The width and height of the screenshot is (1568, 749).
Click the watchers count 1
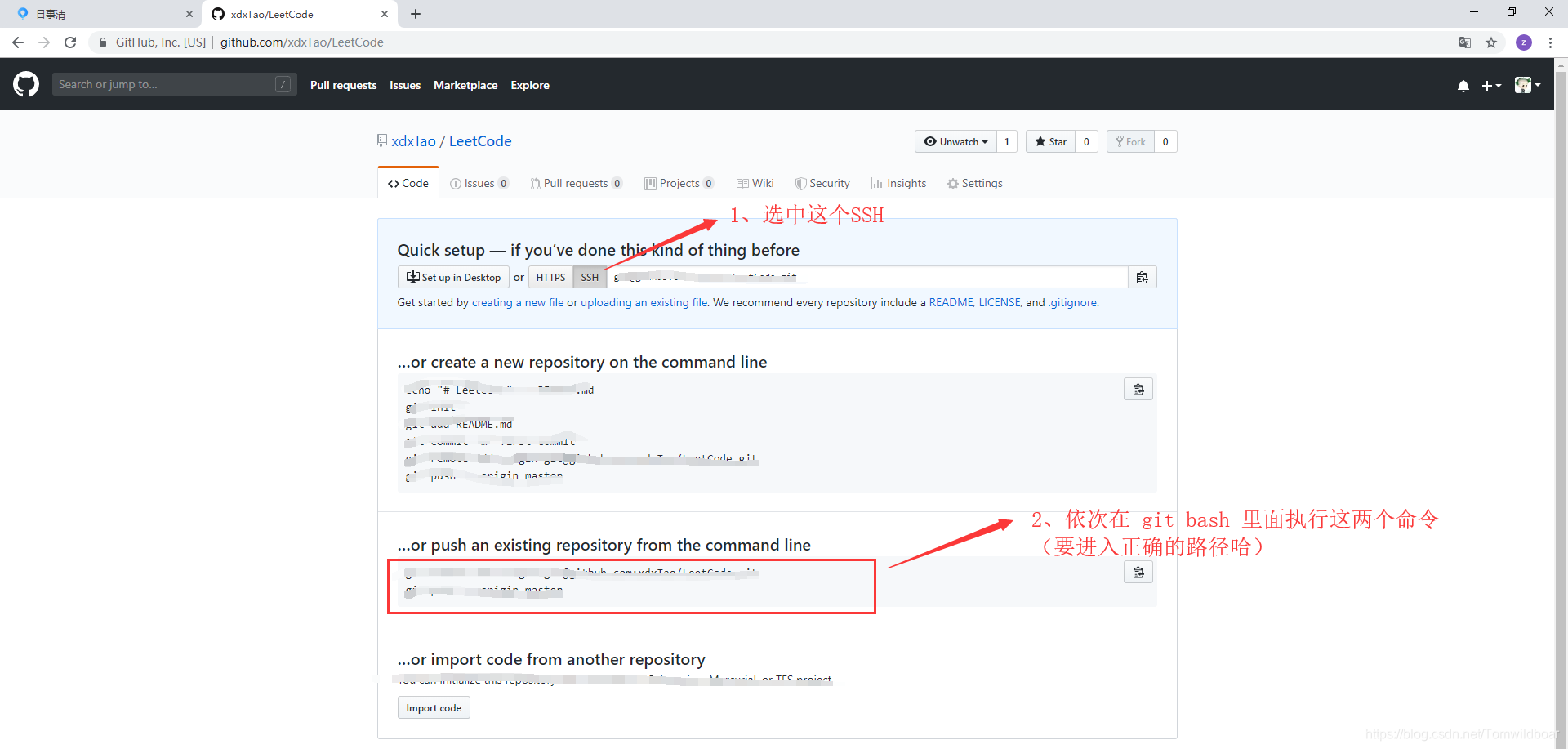click(1007, 141)
